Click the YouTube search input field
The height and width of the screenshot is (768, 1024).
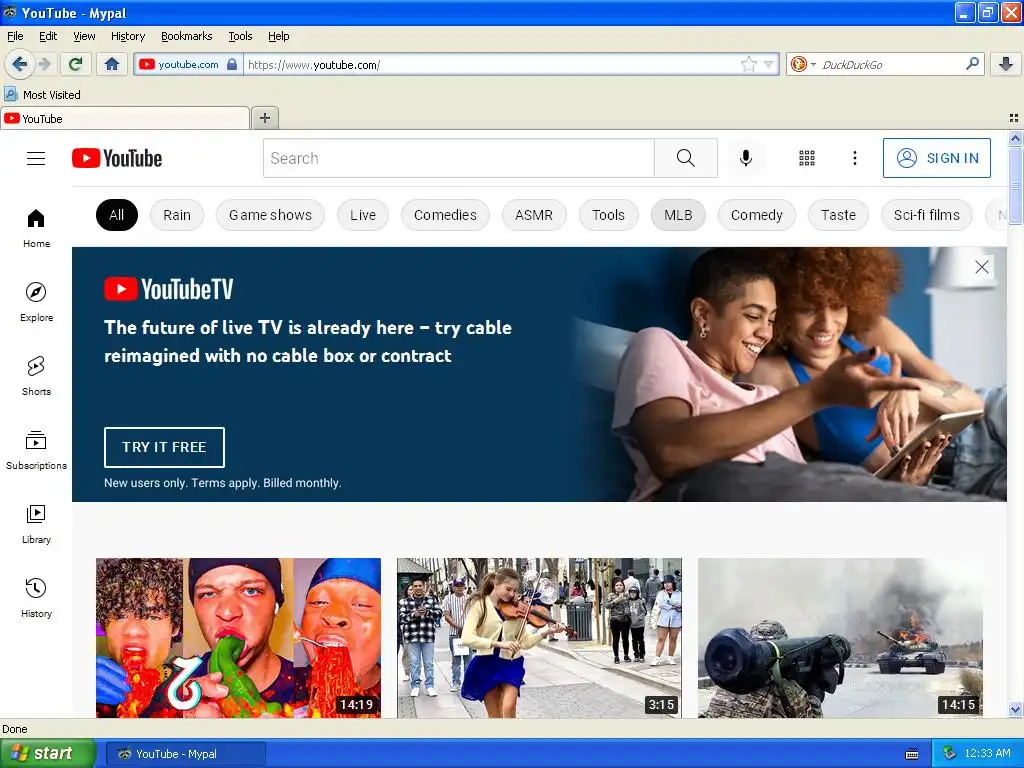click(458, 158)
